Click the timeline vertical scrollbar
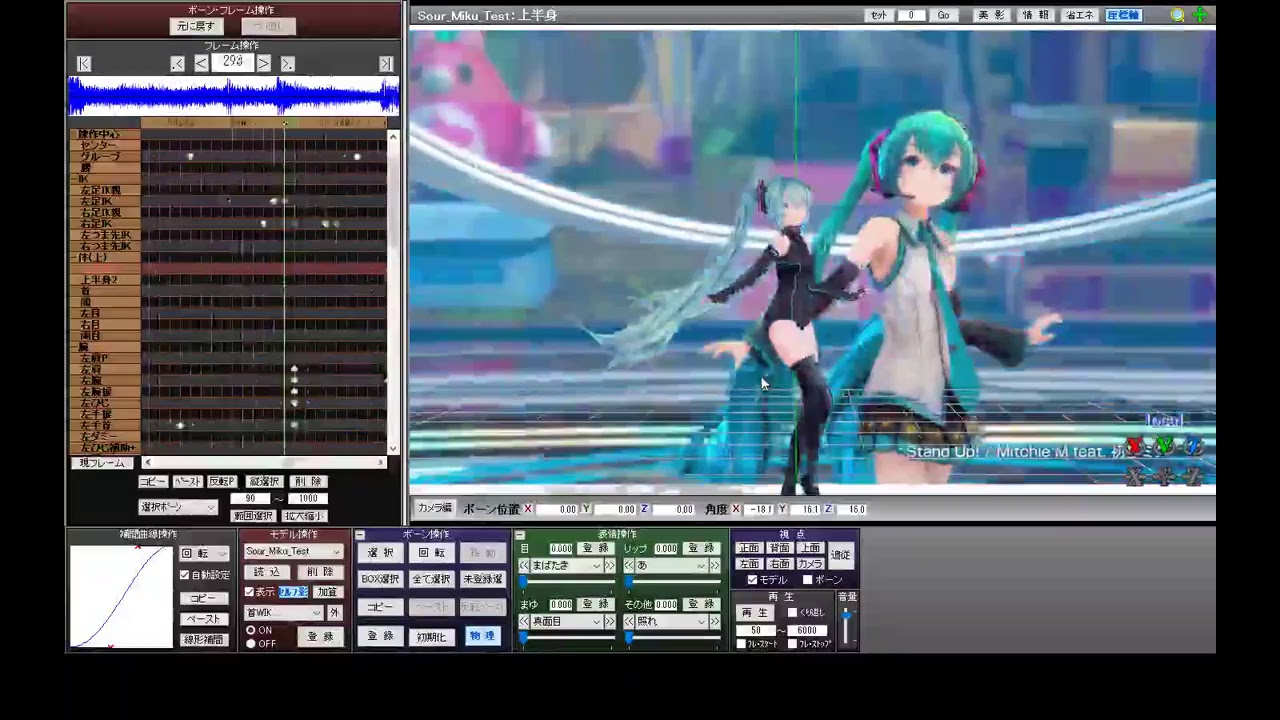Image resolution: width=1280 pixels, height=720 pixels. [392, 292]
